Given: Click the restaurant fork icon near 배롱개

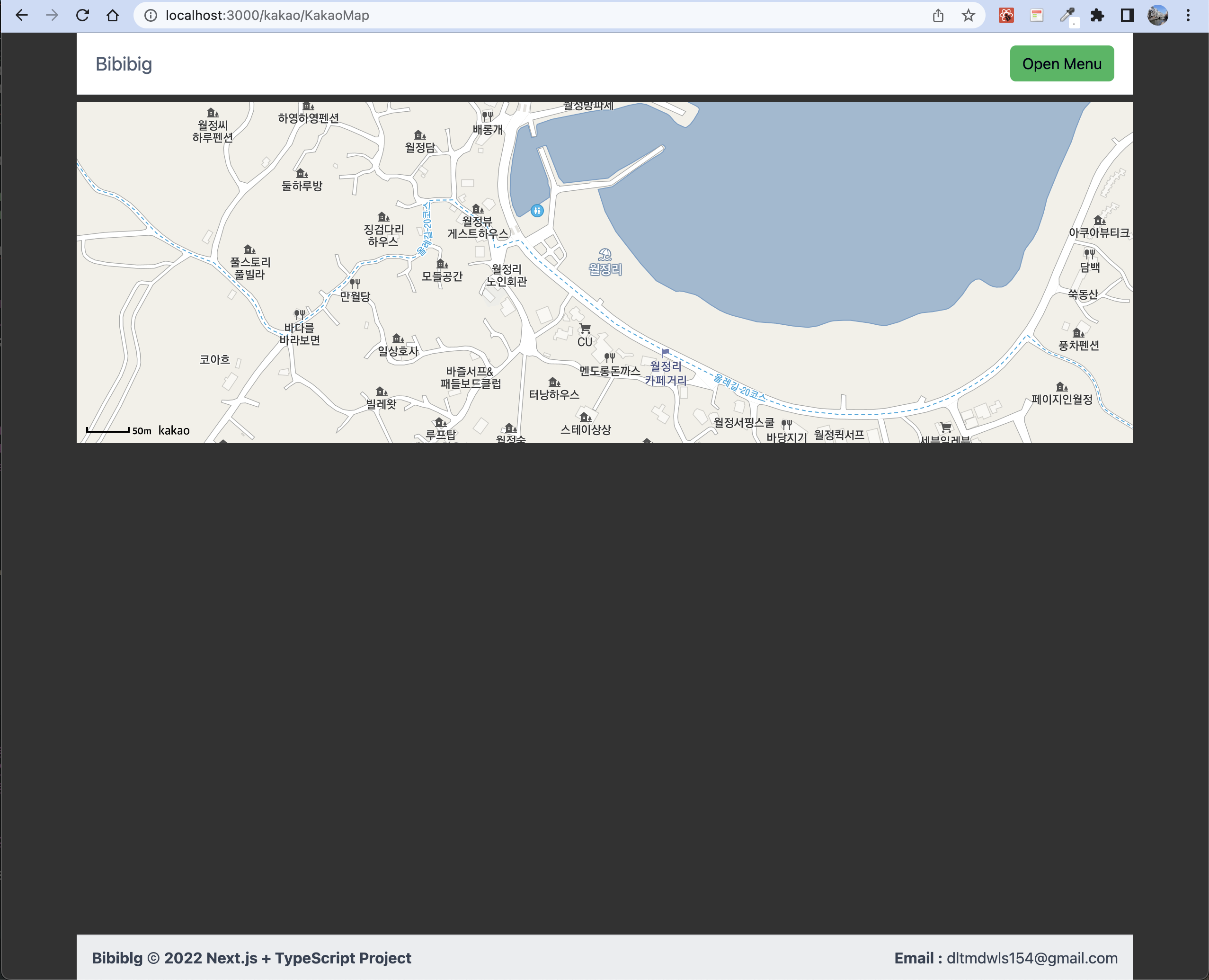Looking at the screenshot, I should (488, 116).
